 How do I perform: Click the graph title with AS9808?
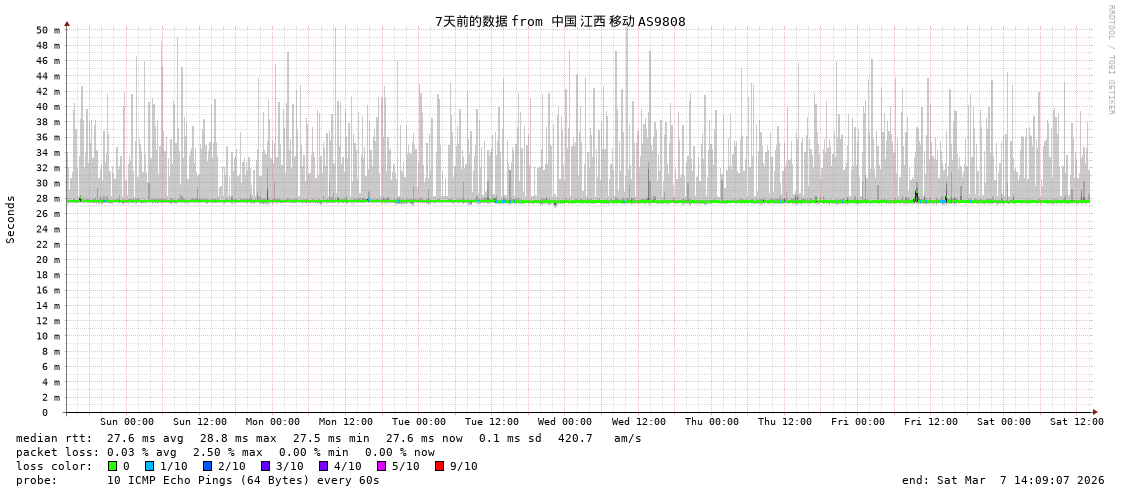point(560,21)
